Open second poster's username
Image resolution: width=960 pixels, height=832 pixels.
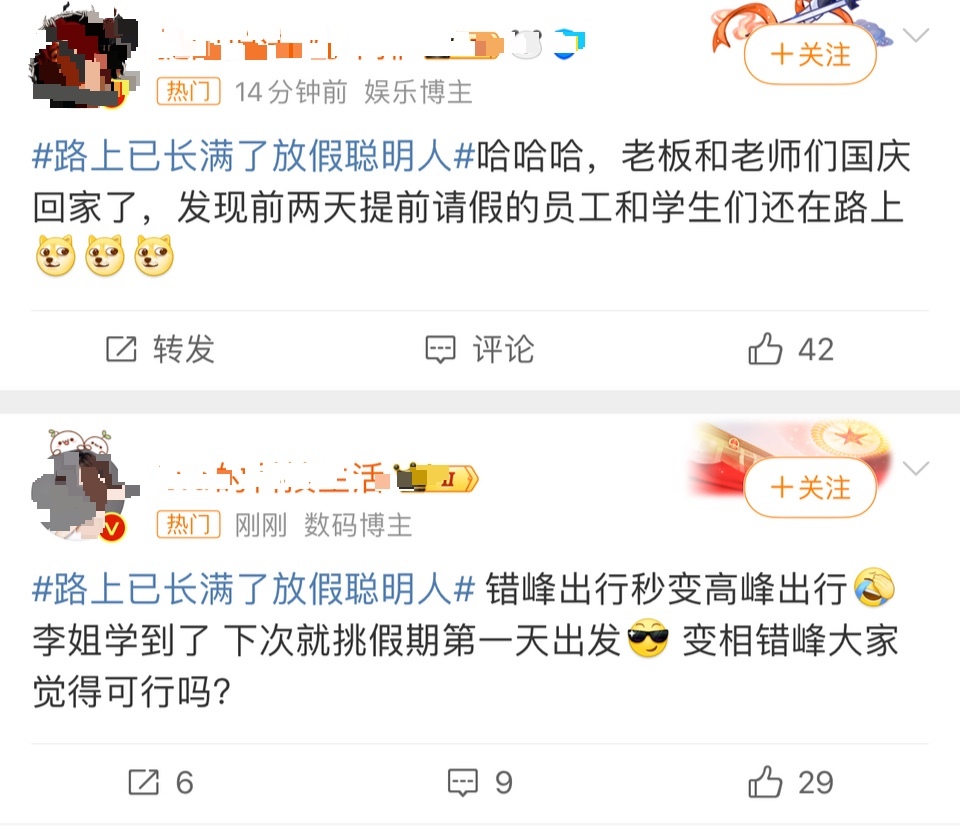(271, 477)
